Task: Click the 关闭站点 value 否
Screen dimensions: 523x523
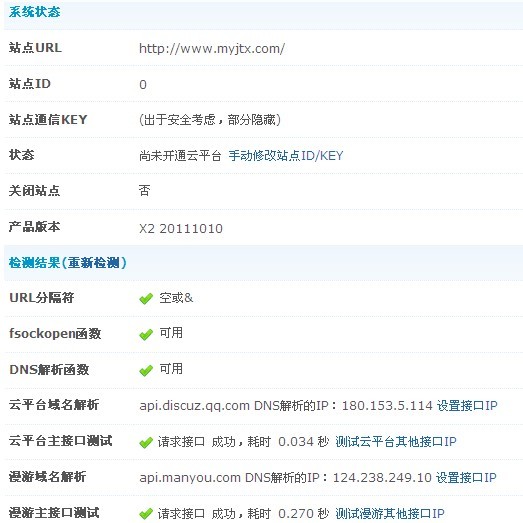Action: tap(144, 191)
